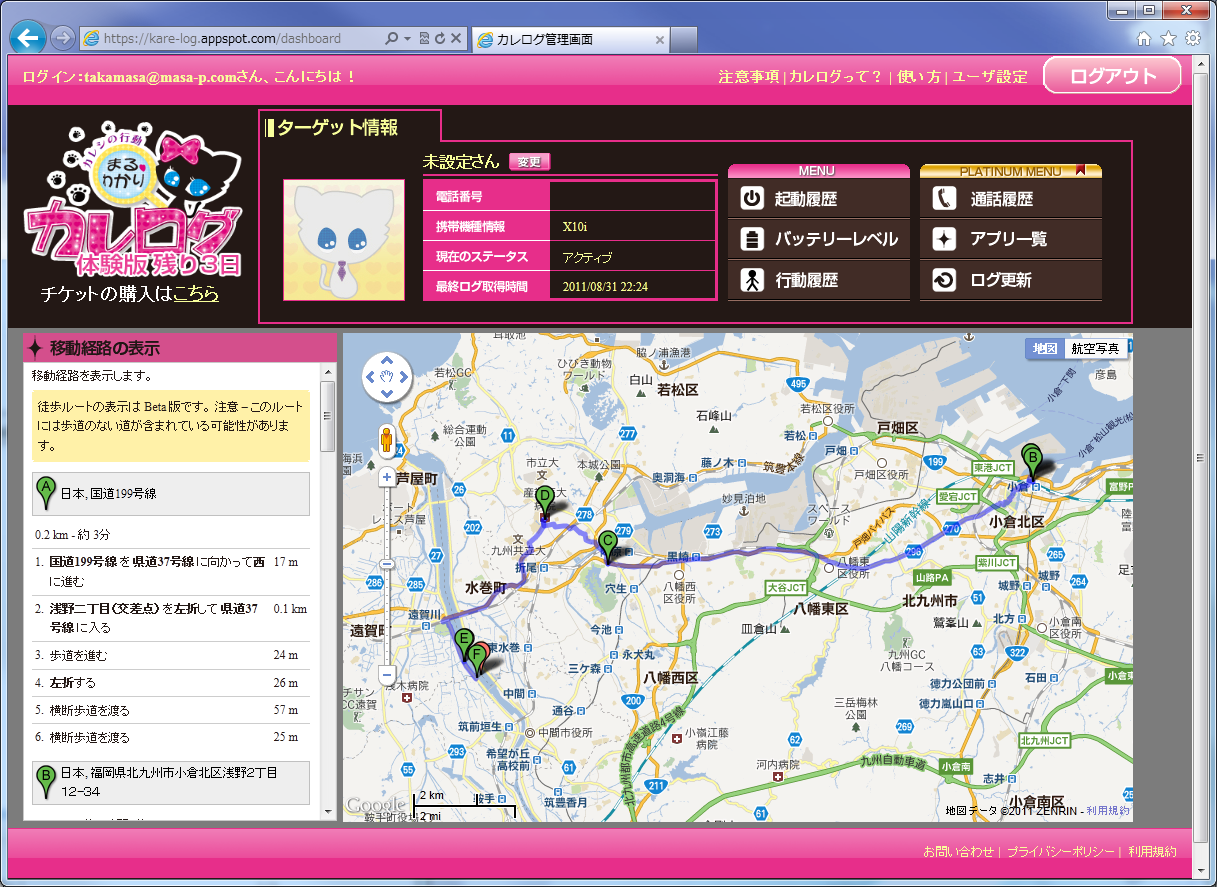Click the map zoom in plus button
1217x888 pixels.
point(387,477)
